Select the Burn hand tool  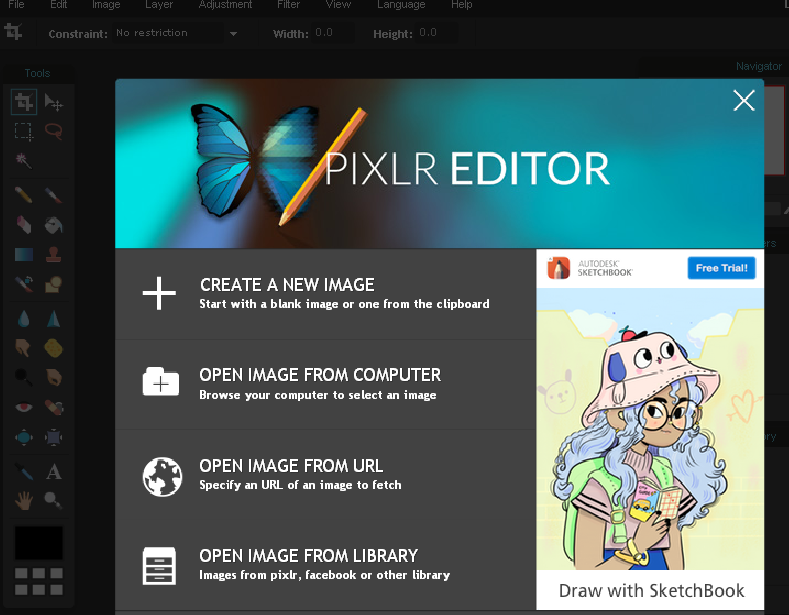(x=53, y=377)
